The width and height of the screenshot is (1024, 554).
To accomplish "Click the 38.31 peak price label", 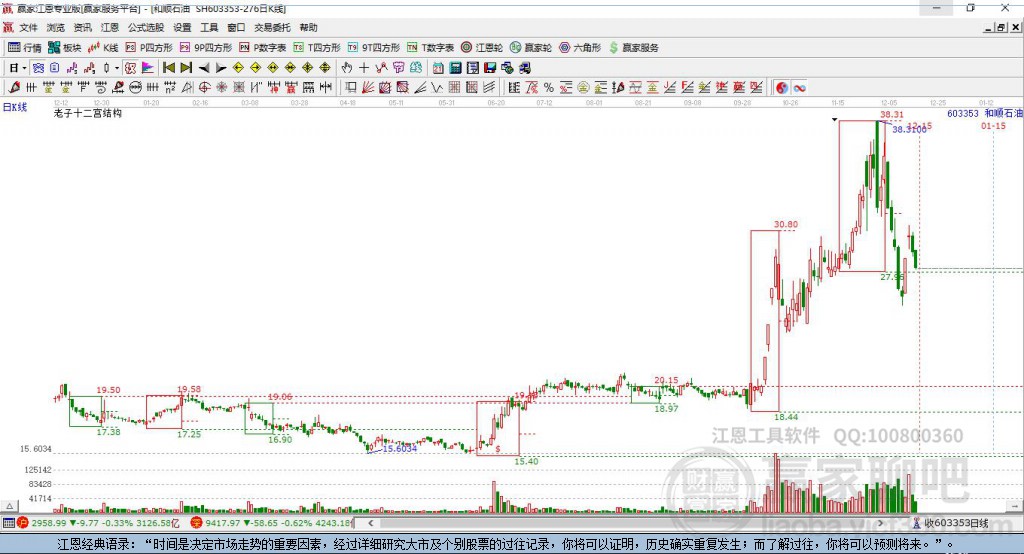I will tap(891, 114).
